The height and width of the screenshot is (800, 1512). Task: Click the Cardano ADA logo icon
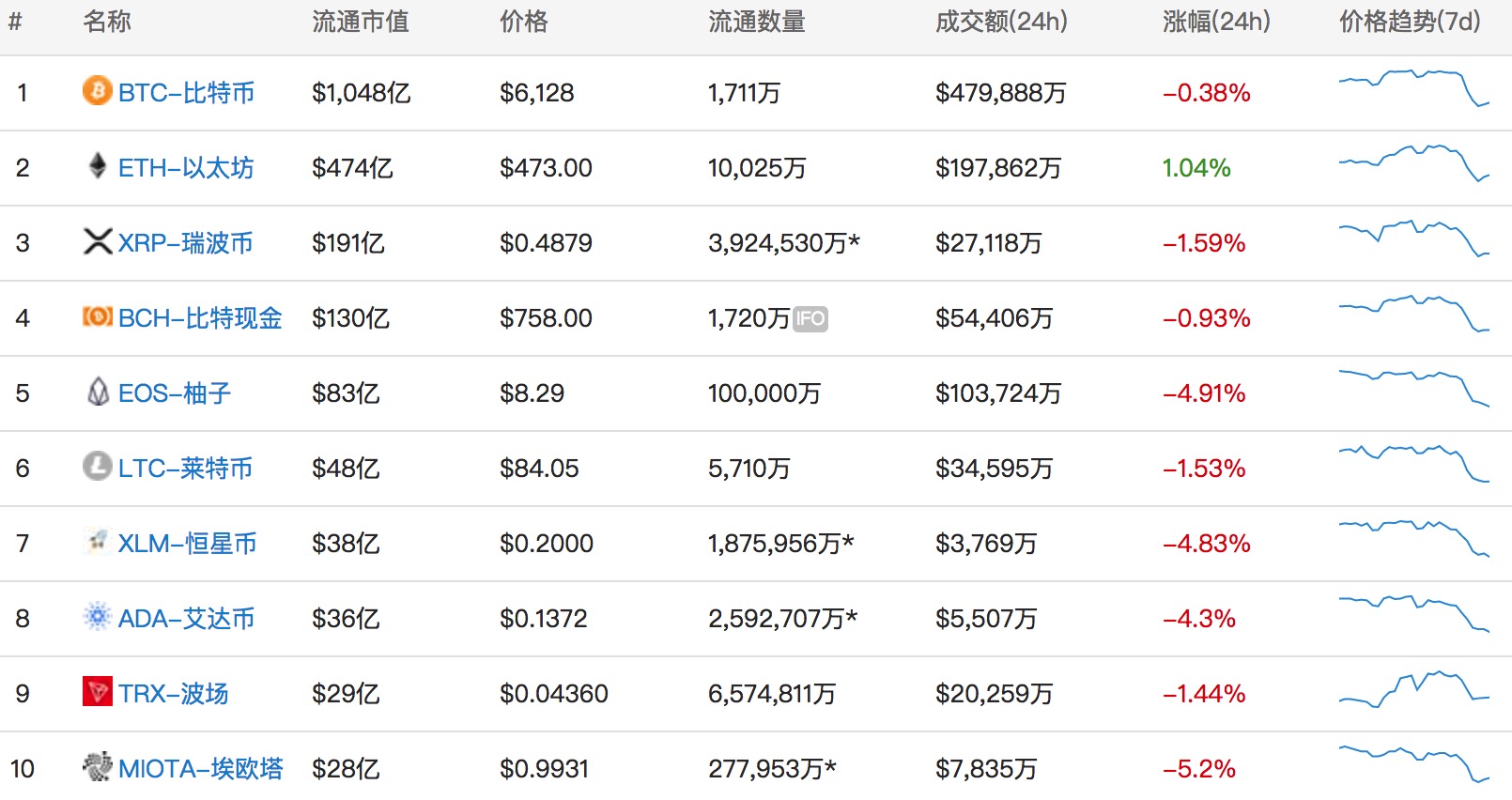pos(97,617)
